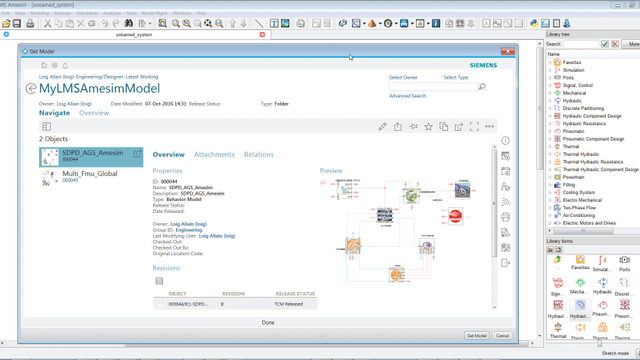Screen dimensions: 640x360
Task: Open the Modeling menu
Action: coord(39,13)
